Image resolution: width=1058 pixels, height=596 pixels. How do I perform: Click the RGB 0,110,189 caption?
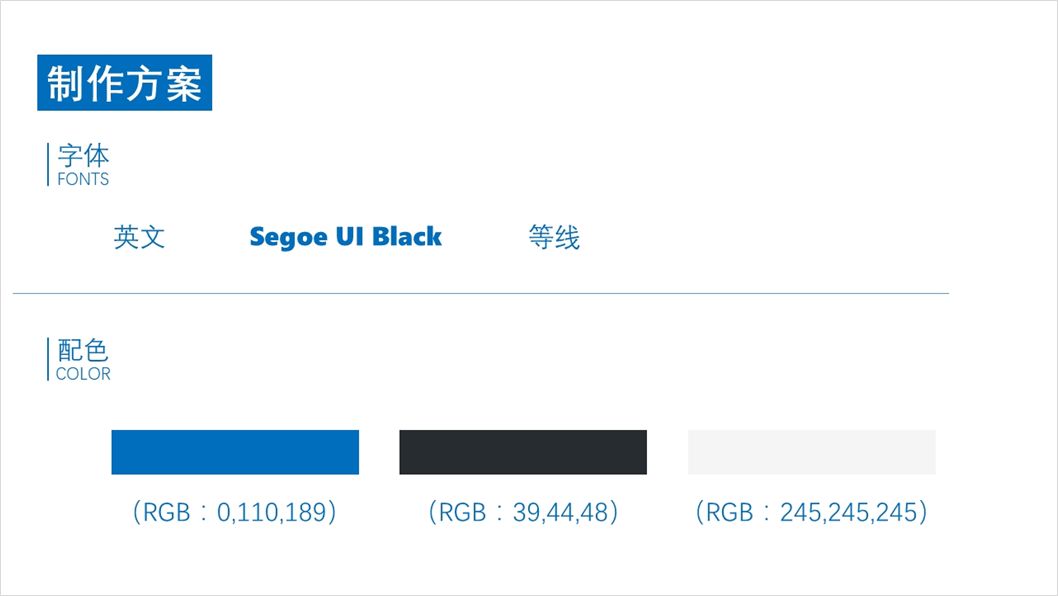[x=235, y=512]
